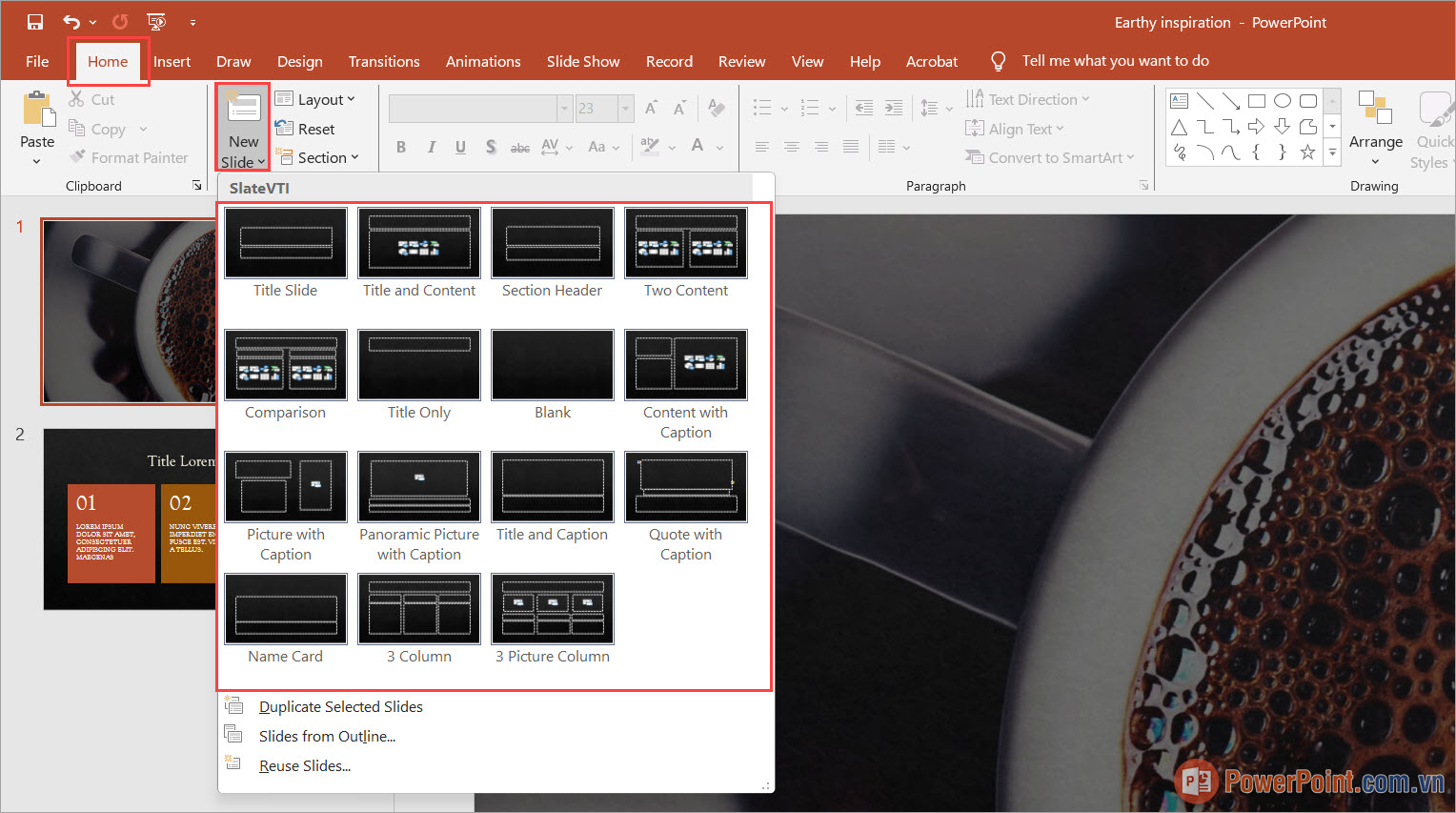Click Duplicate Selected Slides
Screen dimensions: 1456x813
click(x=341, y=706)
